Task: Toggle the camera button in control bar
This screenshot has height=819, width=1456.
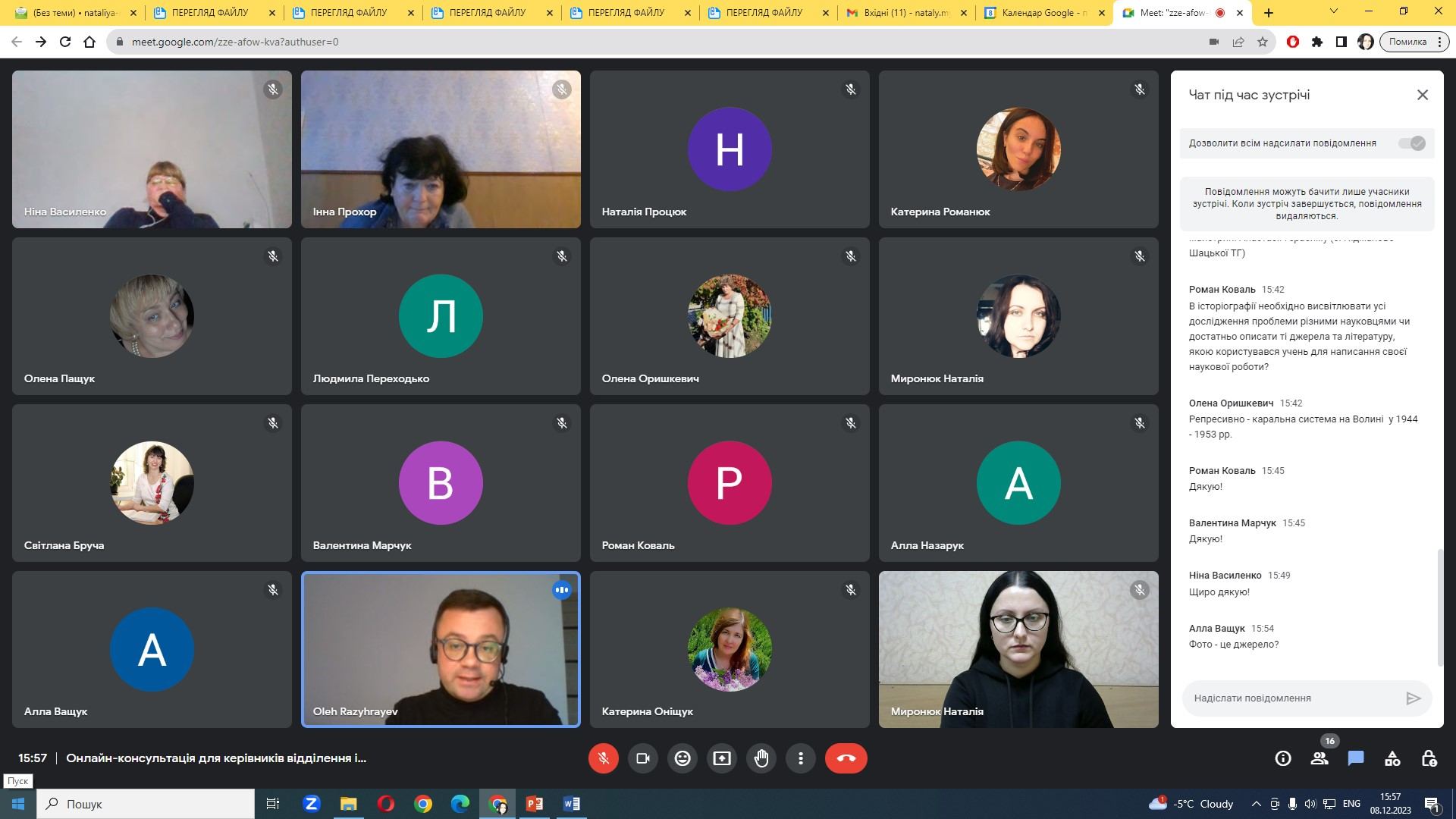Action: tap(643, 758)
